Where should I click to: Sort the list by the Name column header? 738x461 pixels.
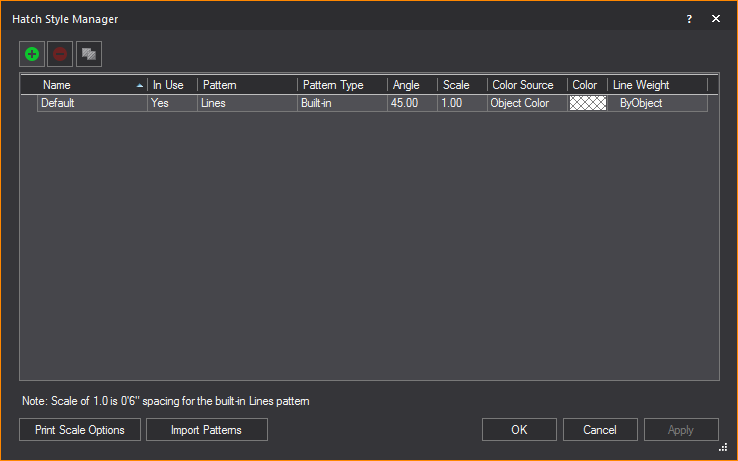[90, 85]
